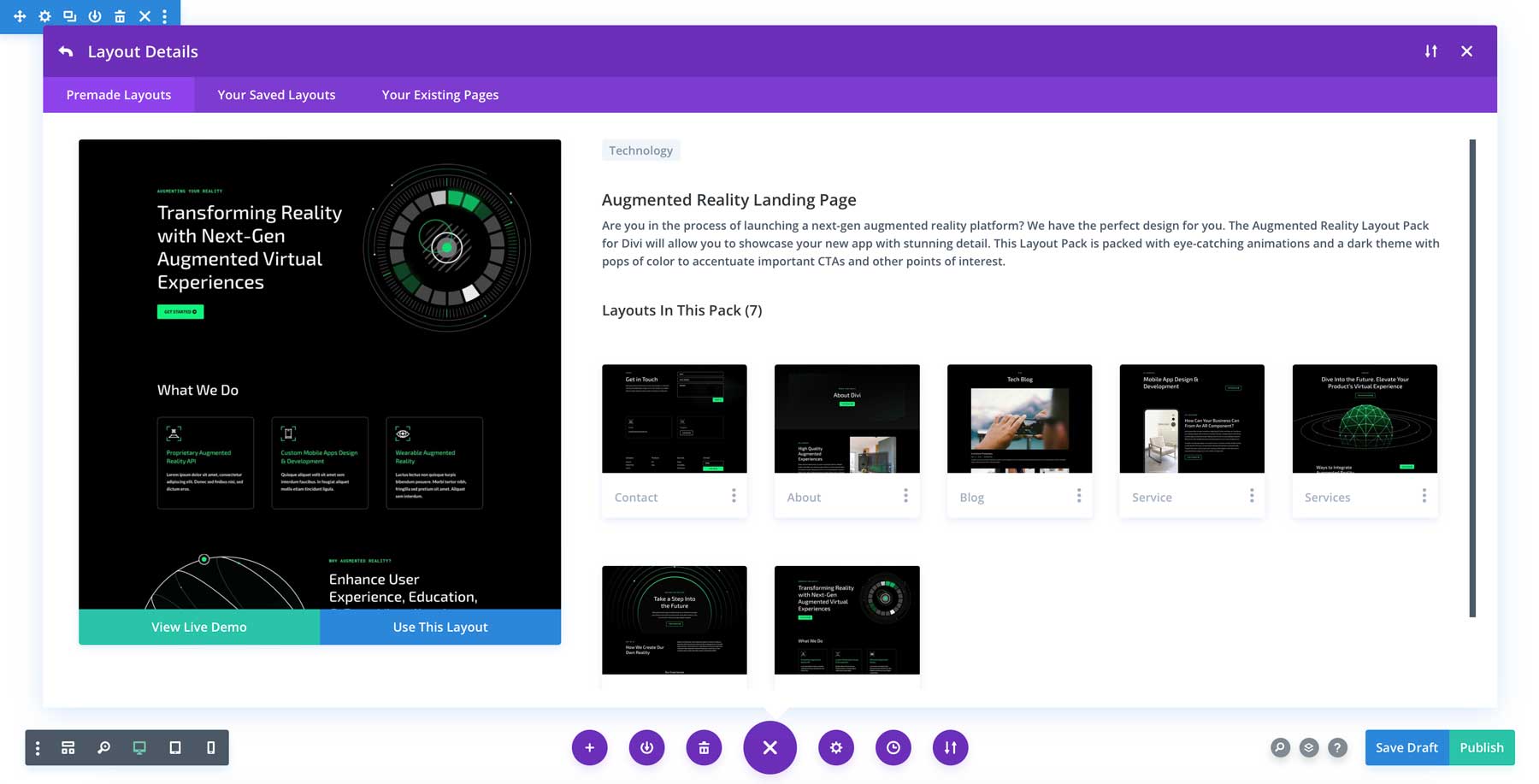This screenshot has height=784, width=1539.
Task: Click the wireframe view icon in bottom-left toolbar
Action: [x=68, y=747]
